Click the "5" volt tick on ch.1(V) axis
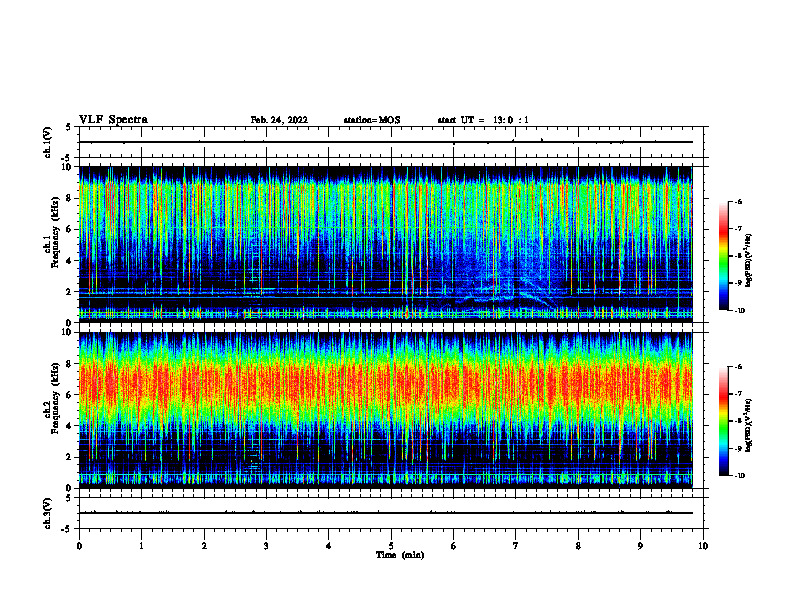Image resolution: width=792 pixels, height=612 pixels. pos(68,127)
